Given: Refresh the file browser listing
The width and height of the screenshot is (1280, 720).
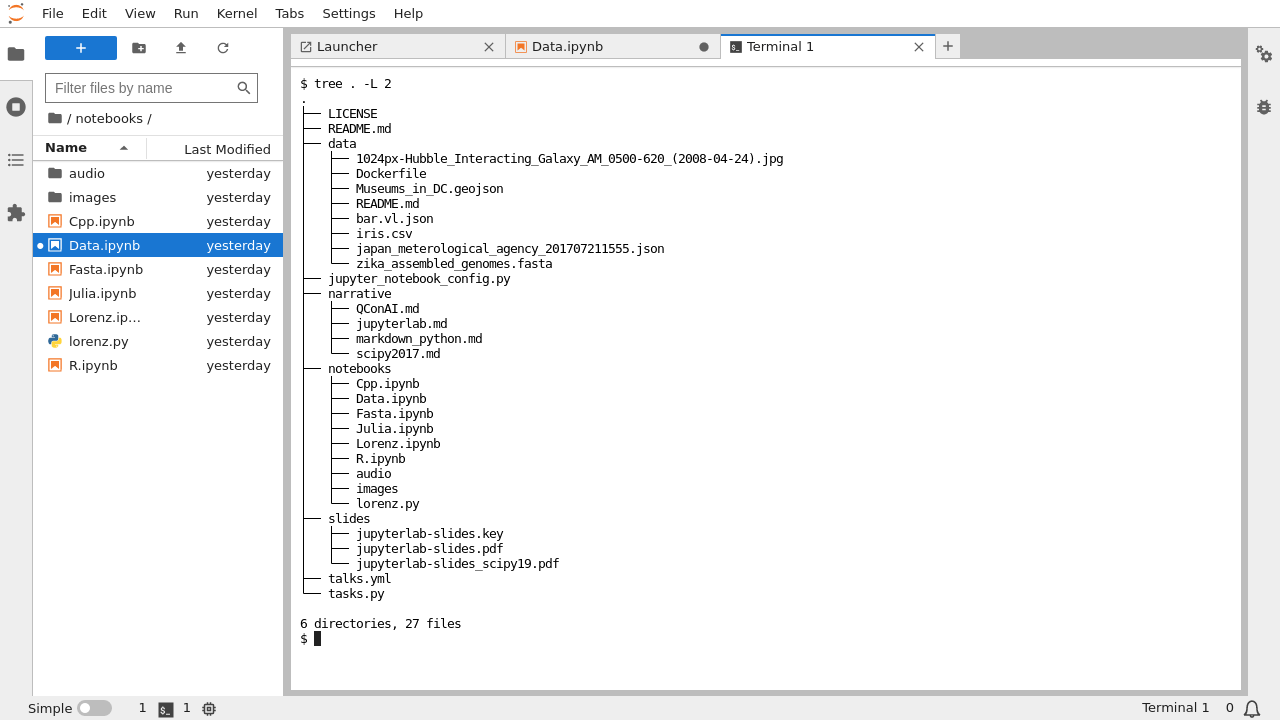Looking at the screenshot, I should 223,47.
